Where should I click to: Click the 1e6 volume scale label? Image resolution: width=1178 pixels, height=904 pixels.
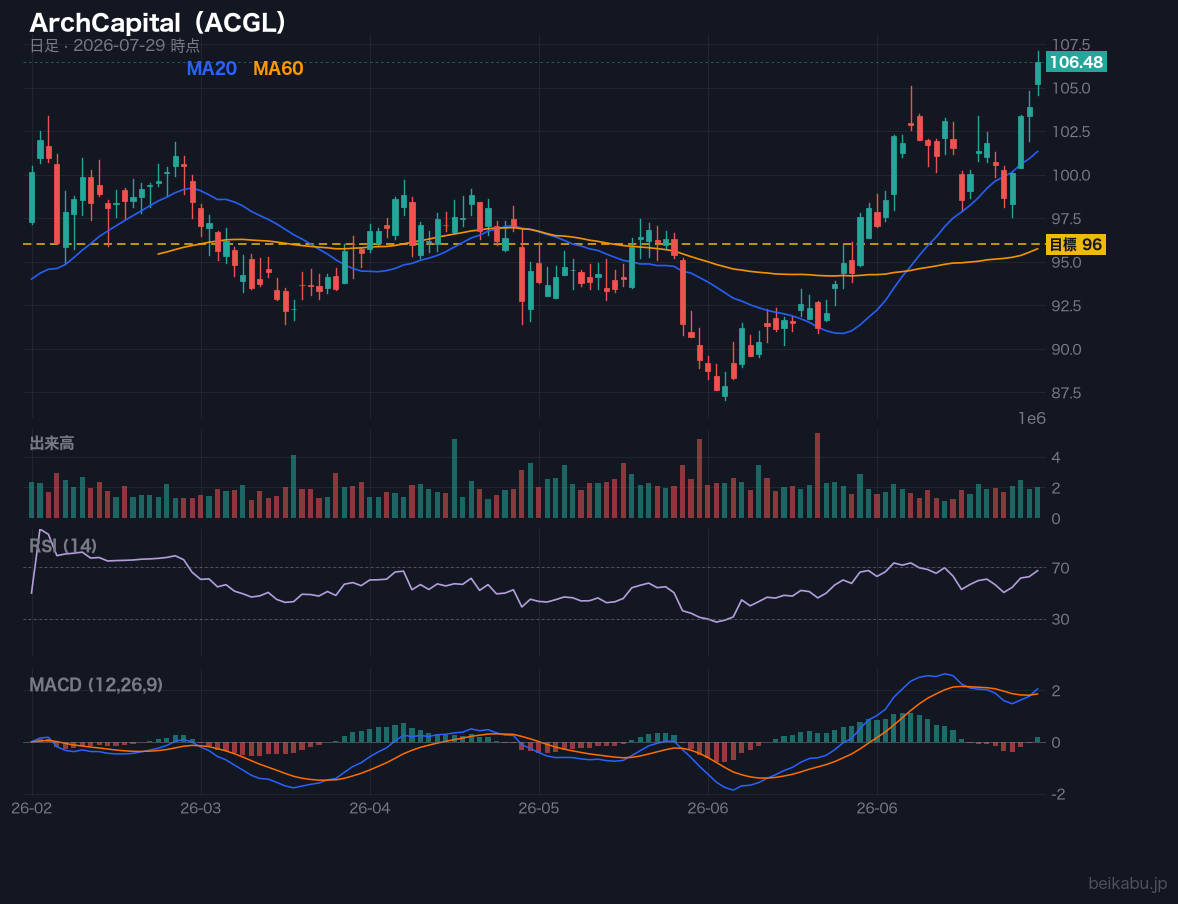coord(1032,419)
